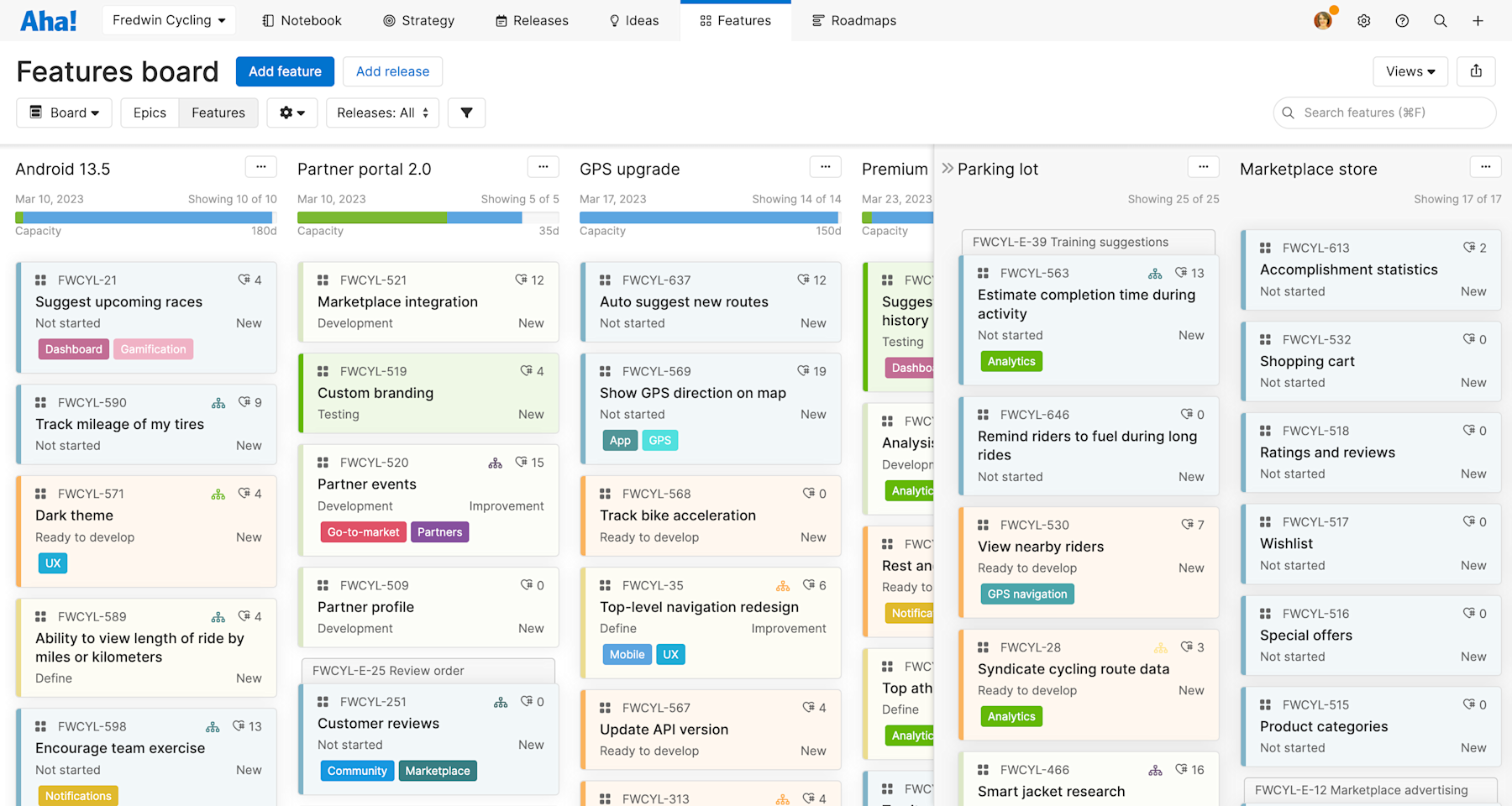Select the Features tab
The image size is (1512, 806).
[218, 113]
